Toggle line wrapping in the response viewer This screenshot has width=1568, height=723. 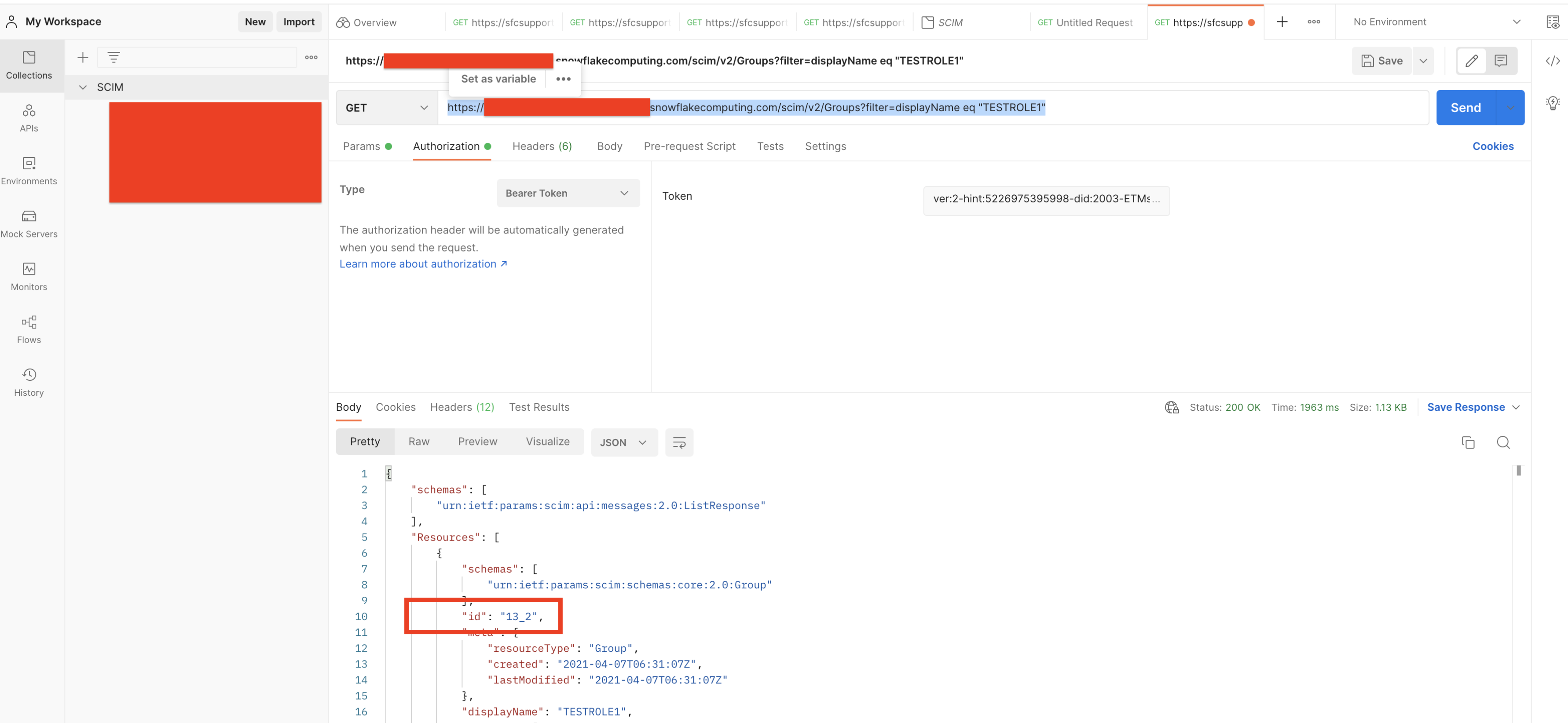point(679,442)
